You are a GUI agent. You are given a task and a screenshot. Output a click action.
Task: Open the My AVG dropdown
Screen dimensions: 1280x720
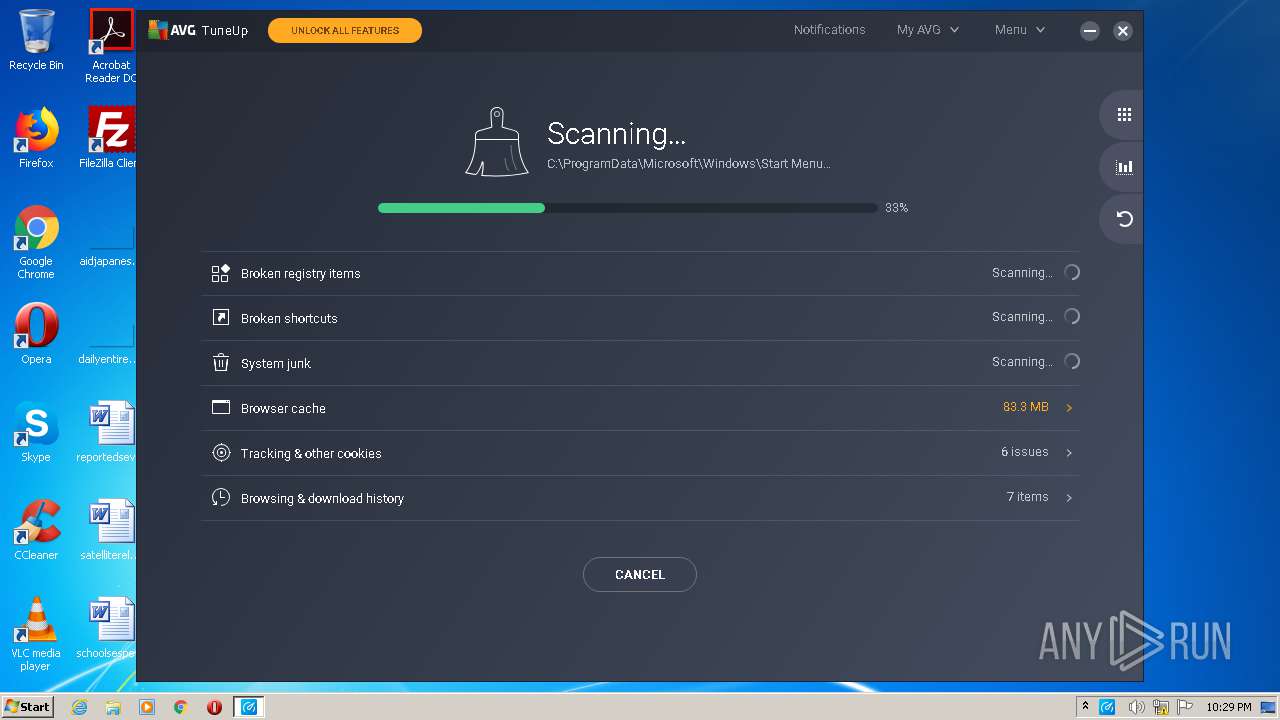[x=928, y=30]
